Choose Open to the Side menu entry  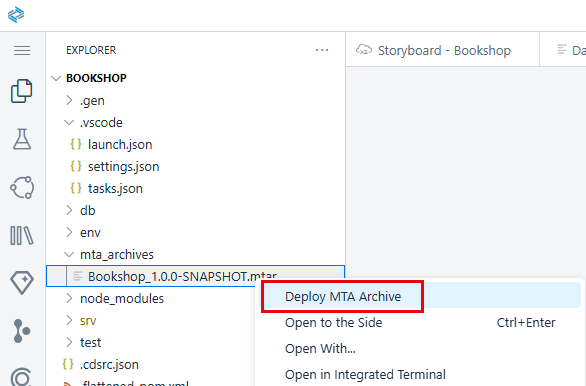tap(420, 322)
